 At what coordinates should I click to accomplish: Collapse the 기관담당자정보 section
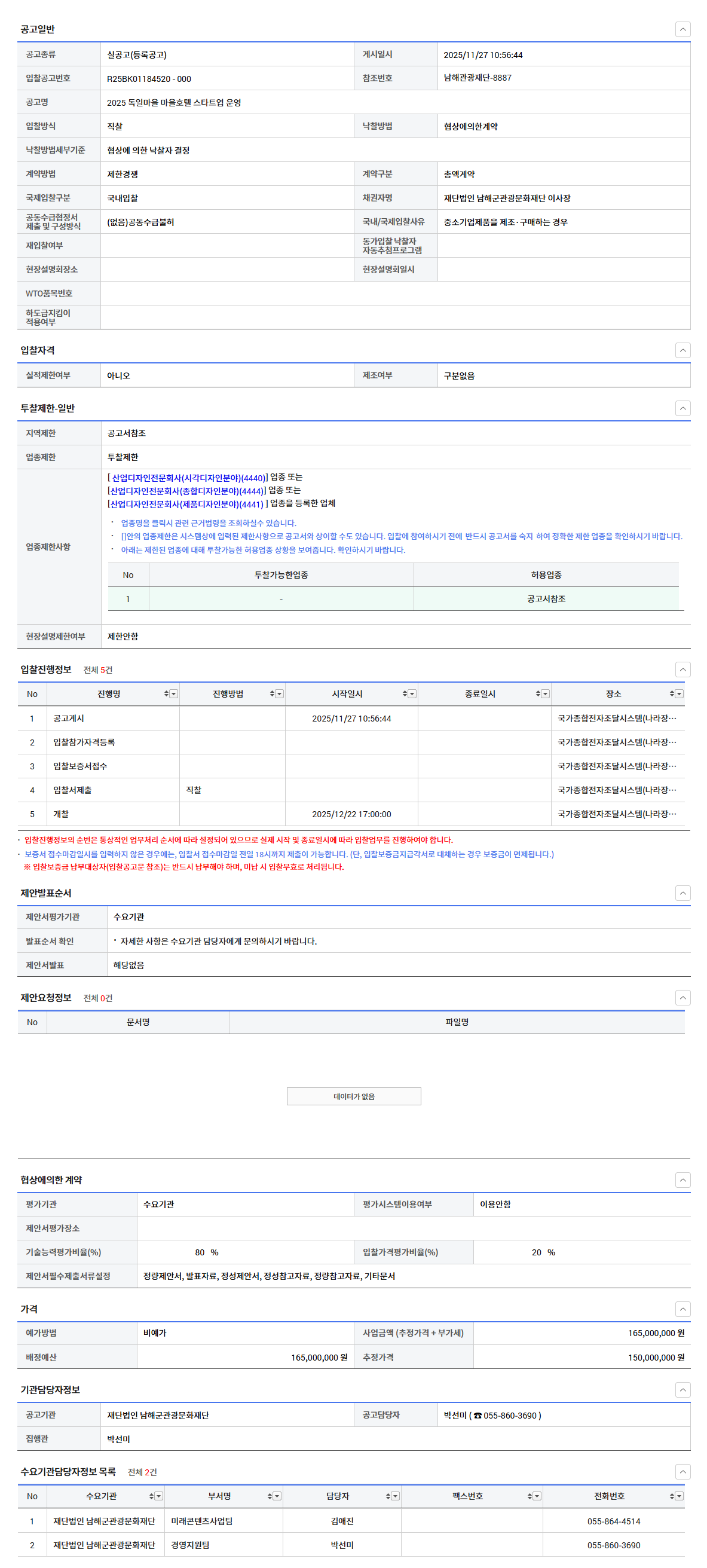682,1390
